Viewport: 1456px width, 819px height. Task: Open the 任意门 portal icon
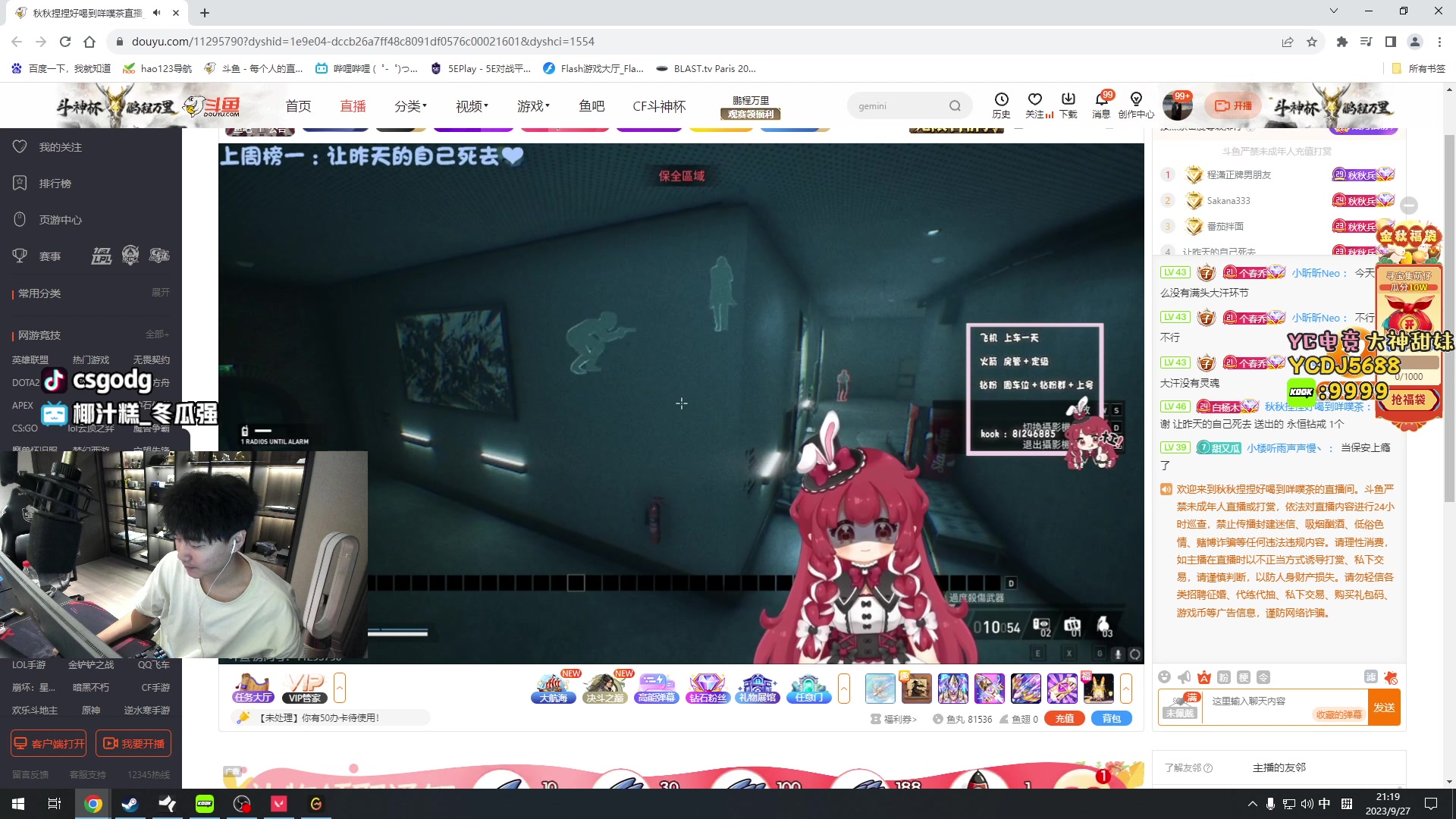pyautogui.click(x=808, y=689)
